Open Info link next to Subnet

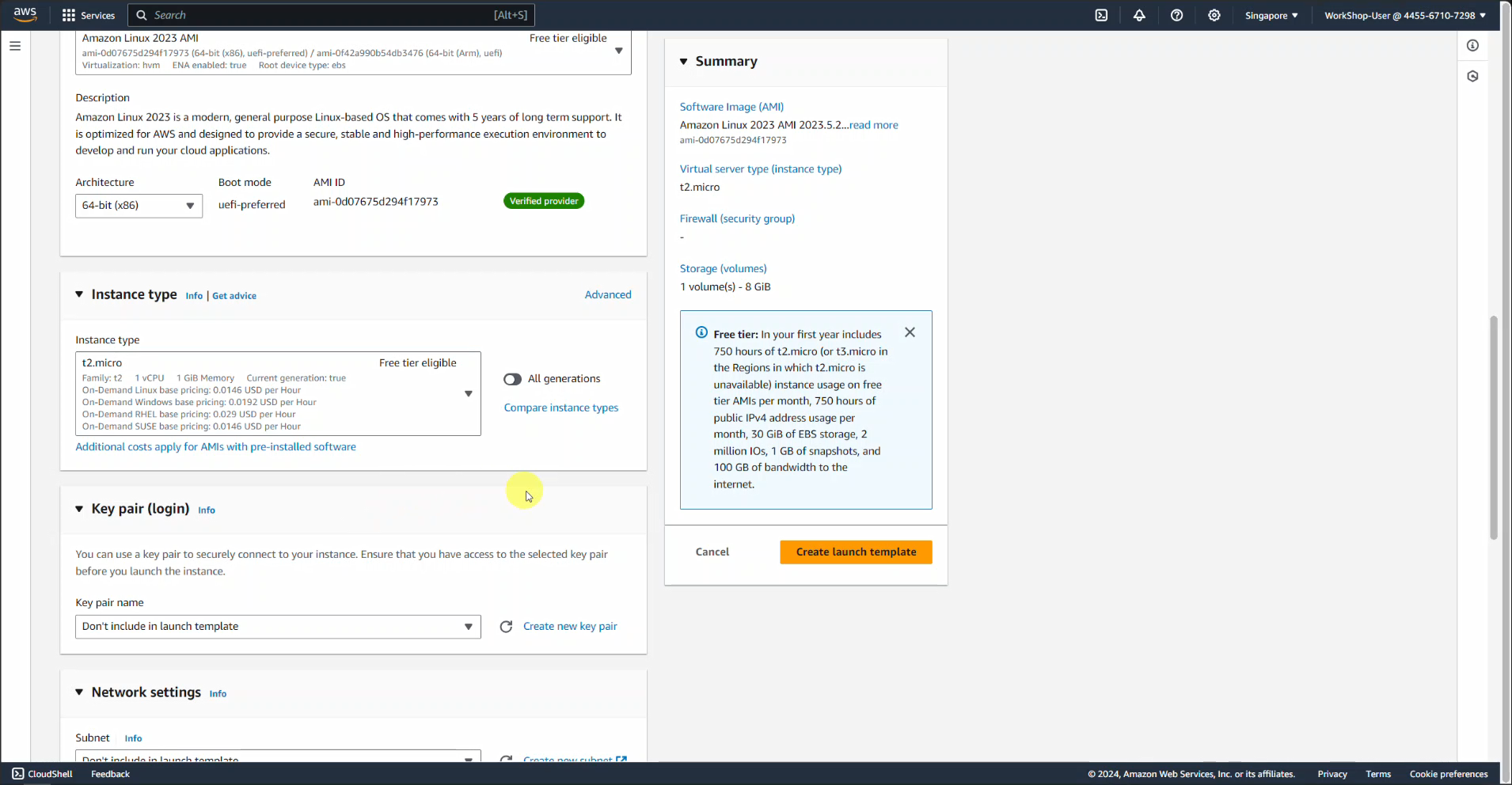[133, 738]
